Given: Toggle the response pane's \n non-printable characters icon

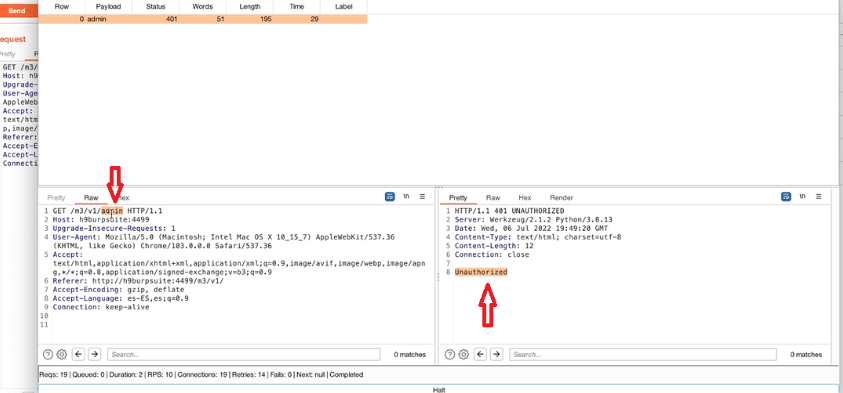Looking at the screenshot, I should pyautogui.click(x=803, y=197).
